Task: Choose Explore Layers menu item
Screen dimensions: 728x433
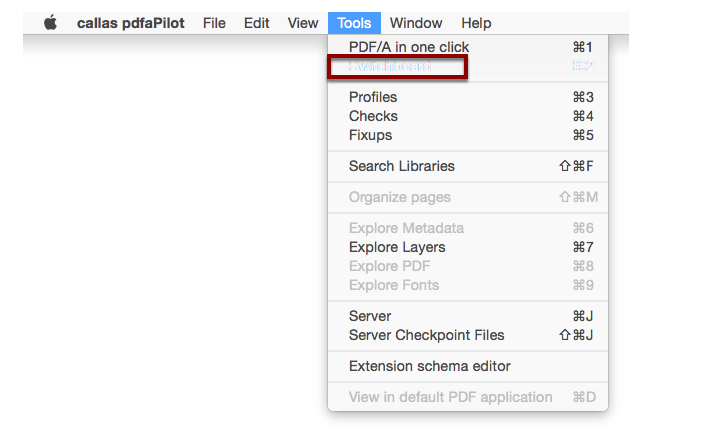Action: [468, 247]
